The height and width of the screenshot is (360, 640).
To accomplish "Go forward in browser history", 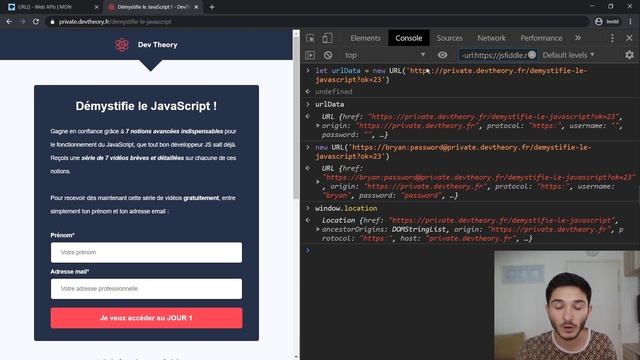I will pos(22,22).
